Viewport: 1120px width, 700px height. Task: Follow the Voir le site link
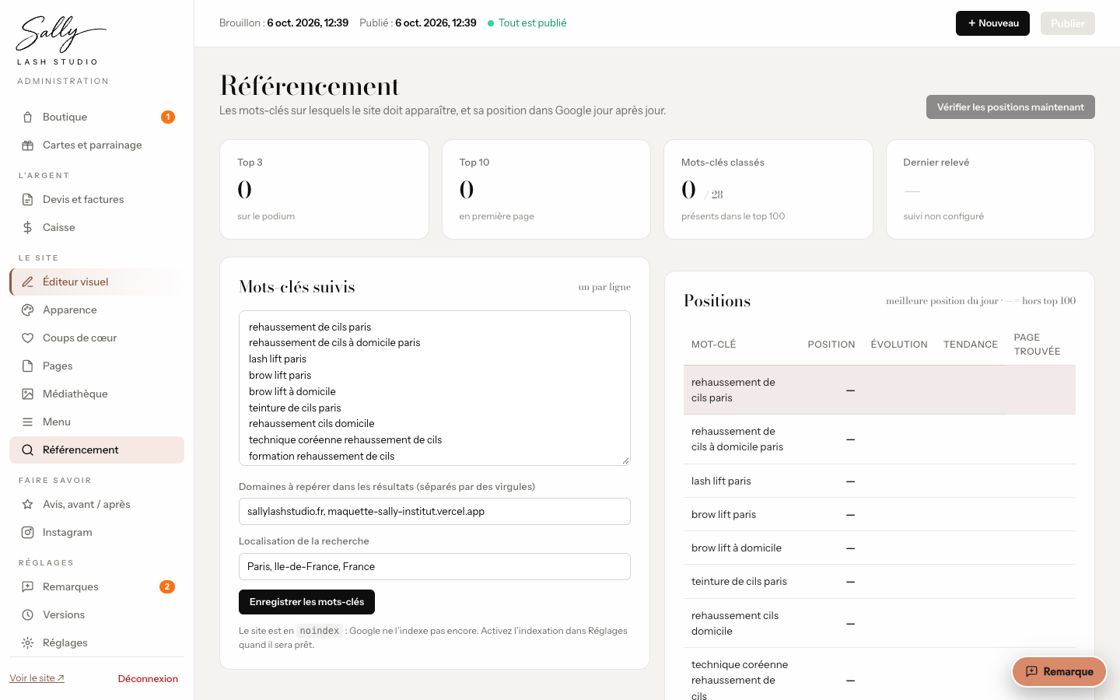click(36, 679)
